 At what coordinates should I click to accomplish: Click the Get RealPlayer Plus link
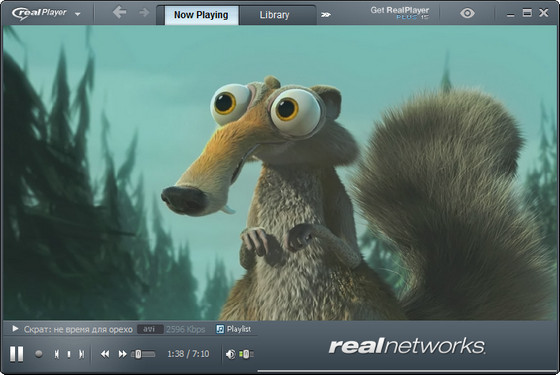pyautogui.click(x=400, y=13)
